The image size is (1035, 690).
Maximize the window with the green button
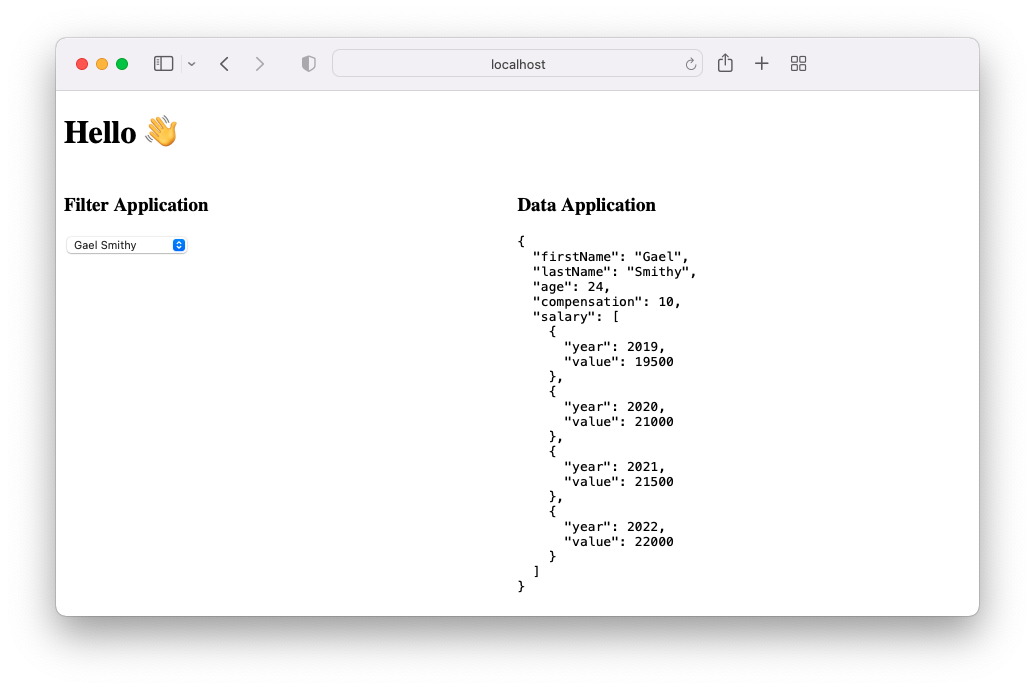(121, 64)
